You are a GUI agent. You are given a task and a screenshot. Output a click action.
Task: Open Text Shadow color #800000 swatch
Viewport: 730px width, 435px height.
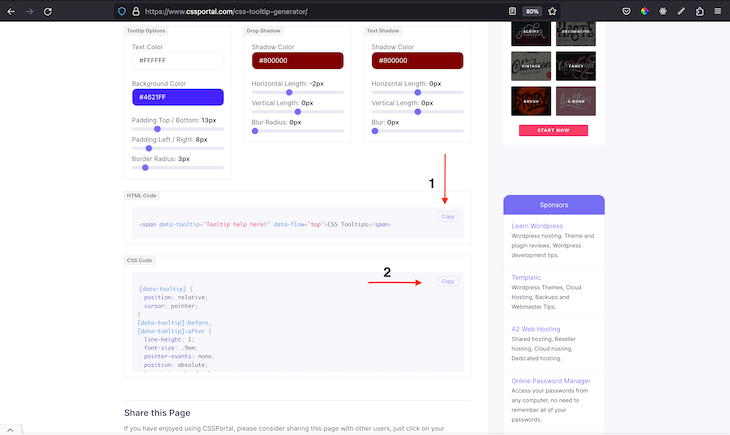[417, 61]
